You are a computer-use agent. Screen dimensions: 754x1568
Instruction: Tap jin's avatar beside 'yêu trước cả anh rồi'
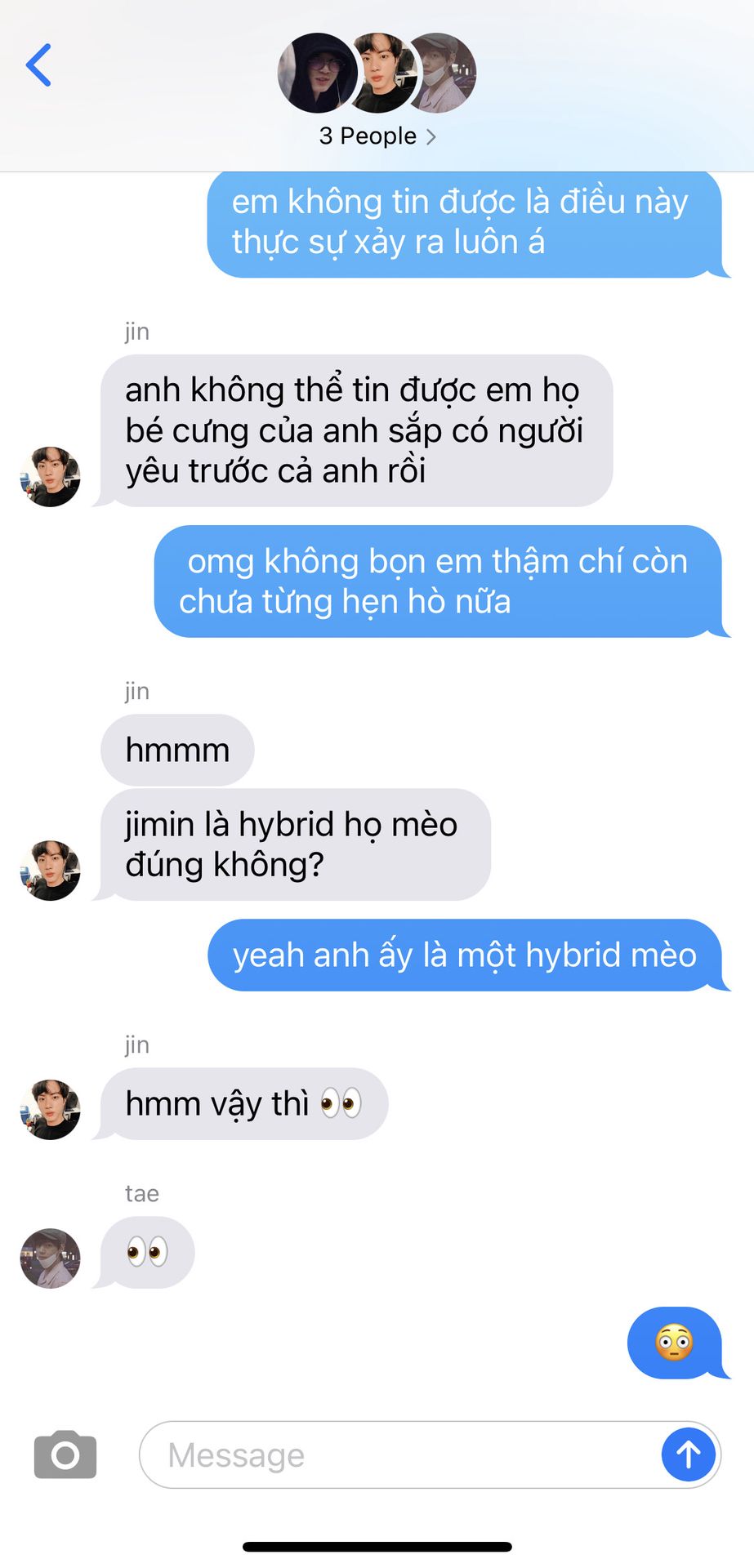tap(50, 476)
